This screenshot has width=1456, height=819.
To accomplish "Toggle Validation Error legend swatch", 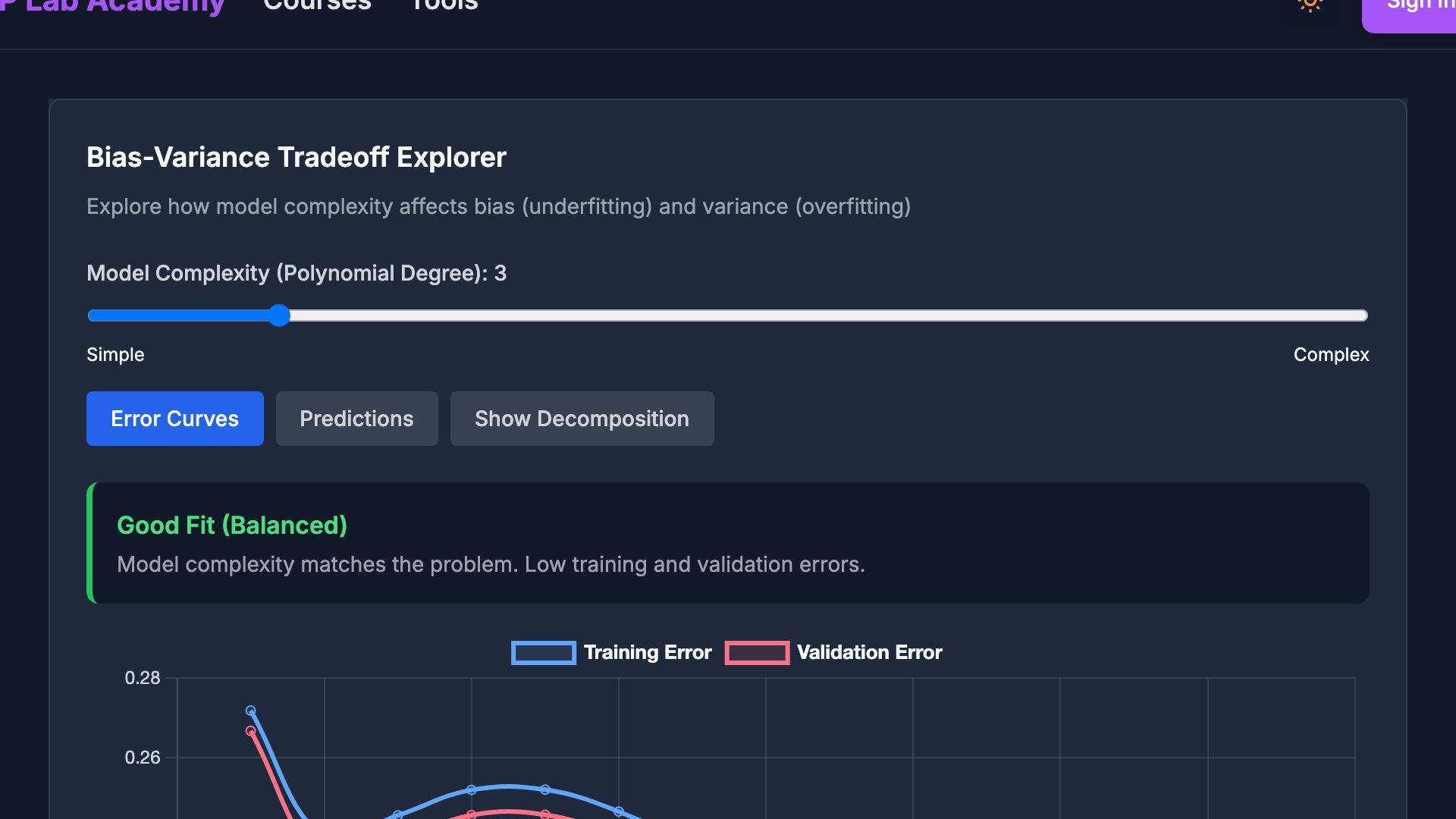I will point(757,653).
